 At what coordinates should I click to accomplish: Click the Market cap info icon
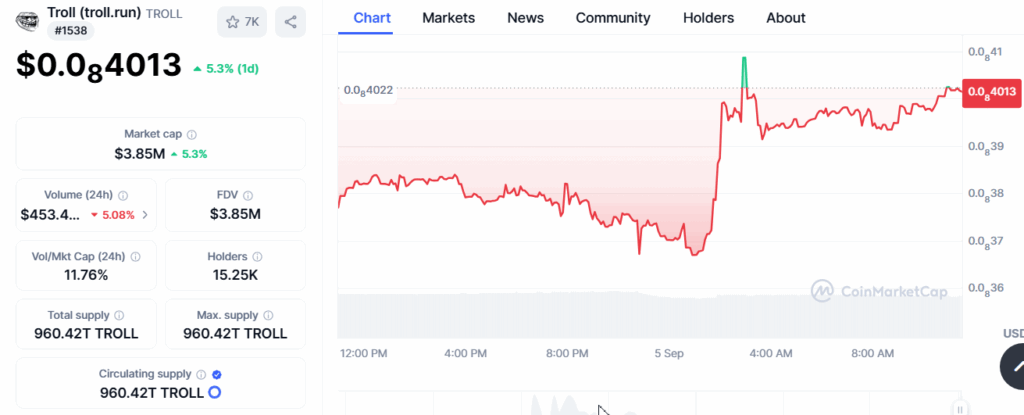pos(192,134)
